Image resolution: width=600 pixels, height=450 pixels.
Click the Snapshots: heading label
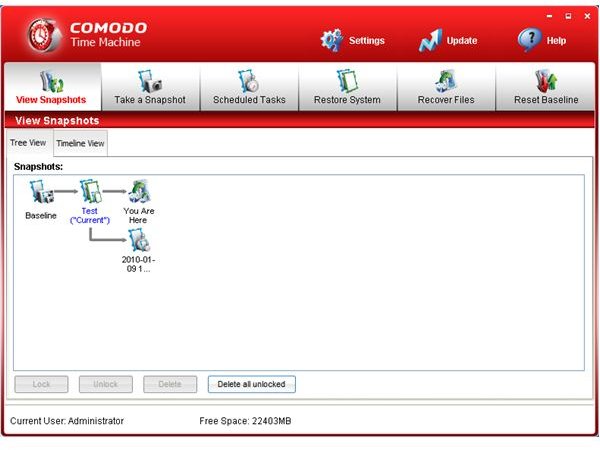point(38,166)
